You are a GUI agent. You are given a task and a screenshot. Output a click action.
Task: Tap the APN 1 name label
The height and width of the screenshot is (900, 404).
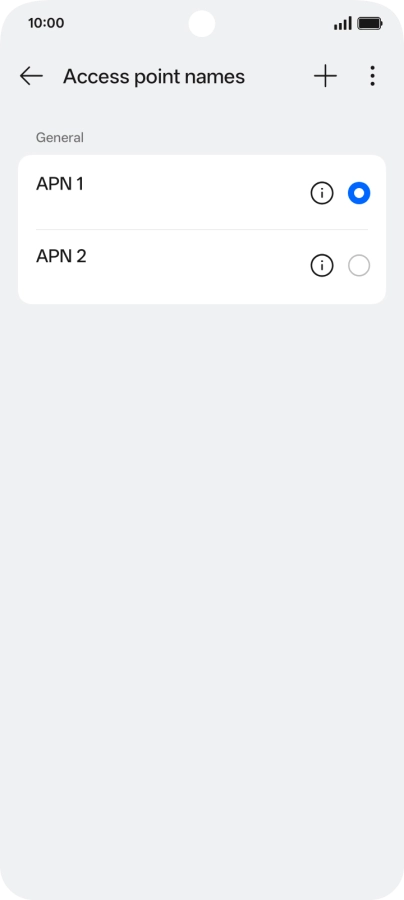click(x=60, y=184)
